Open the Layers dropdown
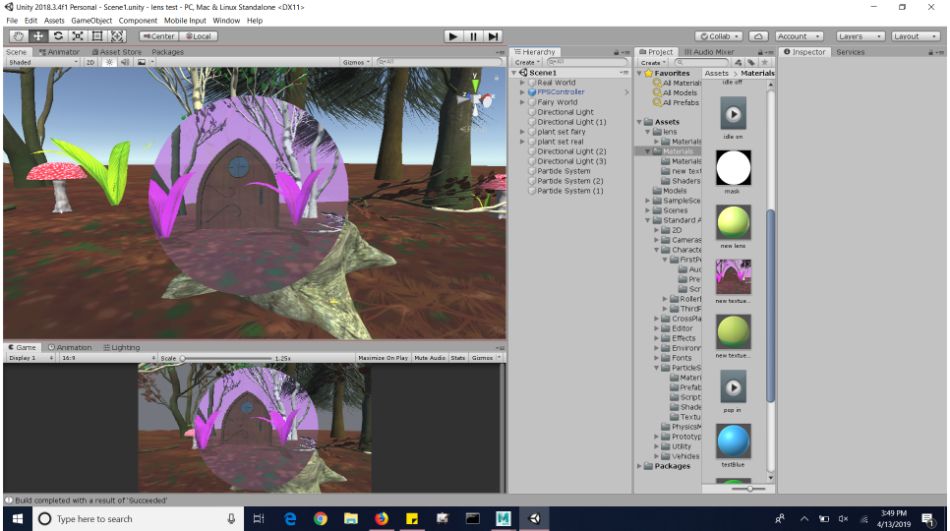 pyautogui.click(x=861, y=36)
